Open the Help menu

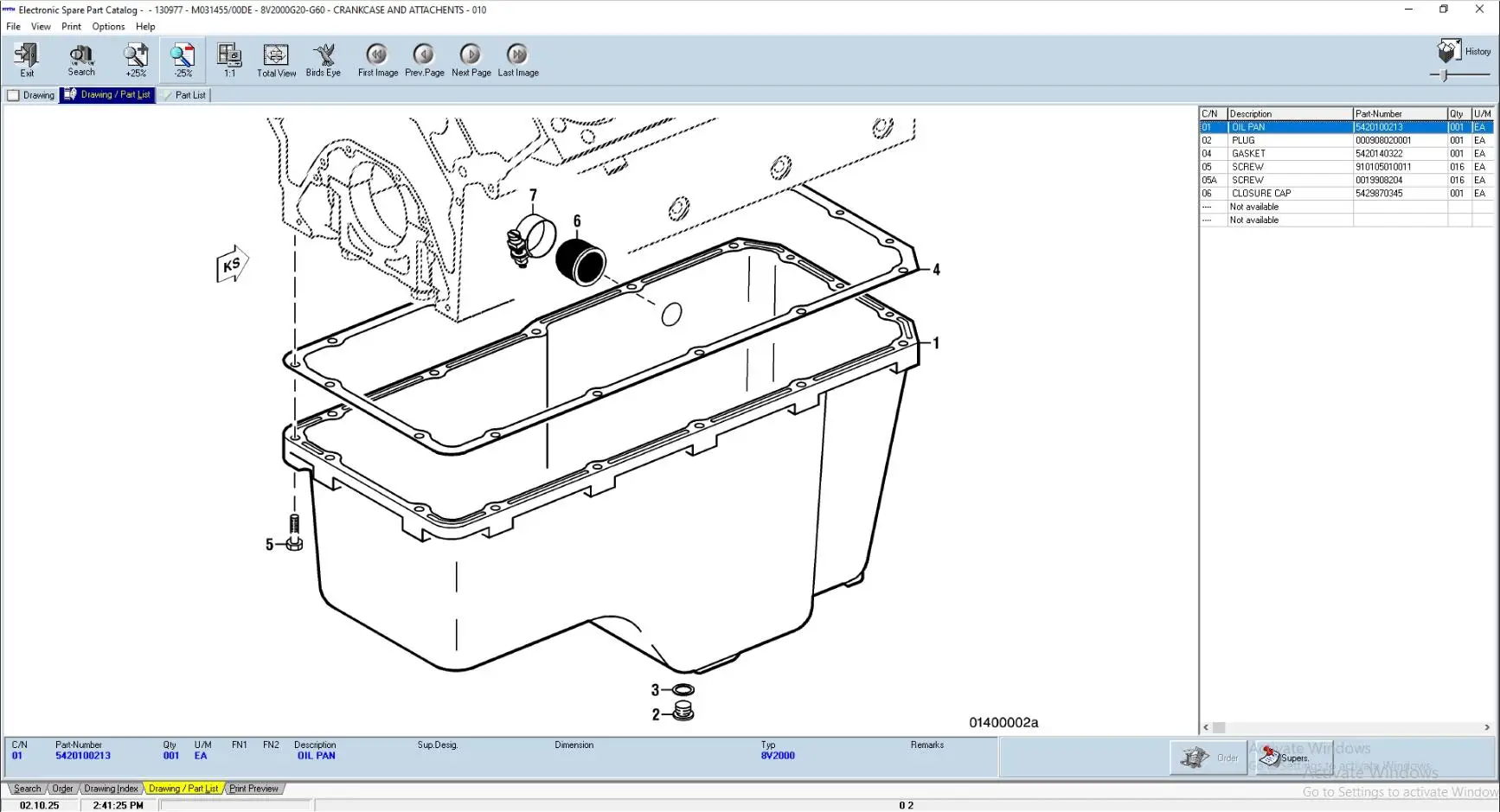tap(145, 27)
